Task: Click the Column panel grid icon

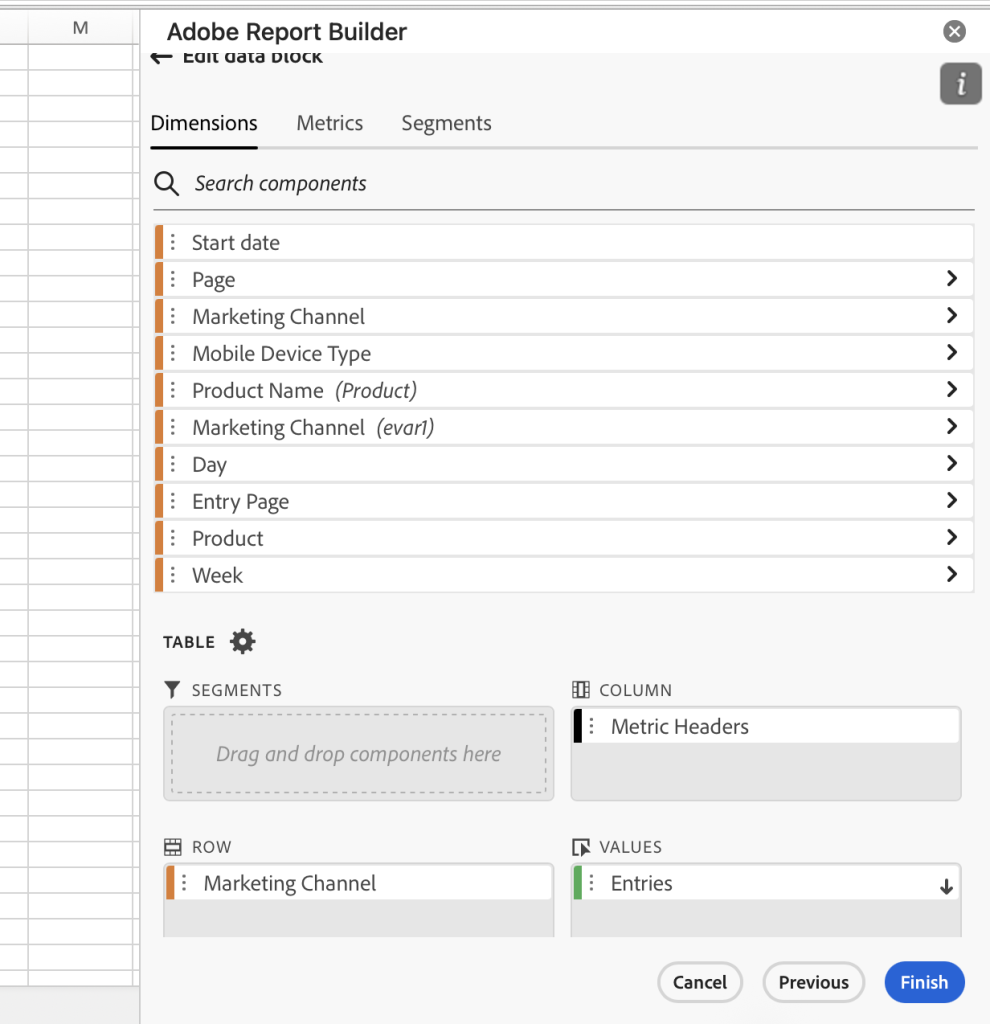Action: (x=581, y=689)
